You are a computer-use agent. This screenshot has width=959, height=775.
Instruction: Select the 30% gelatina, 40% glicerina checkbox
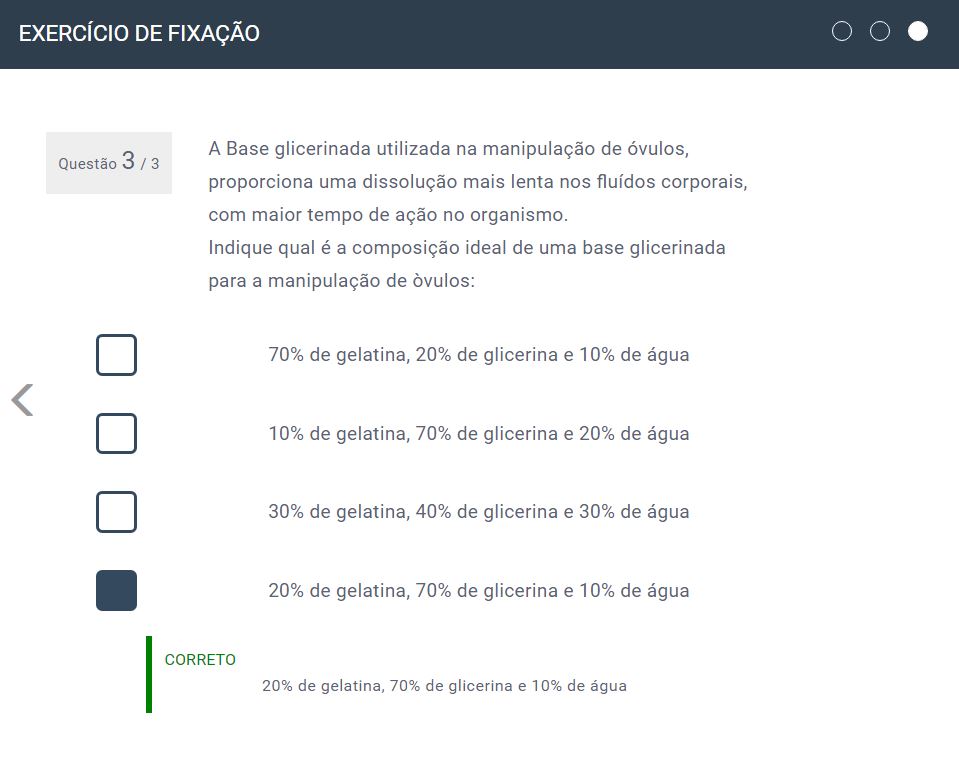coord(116,512)
